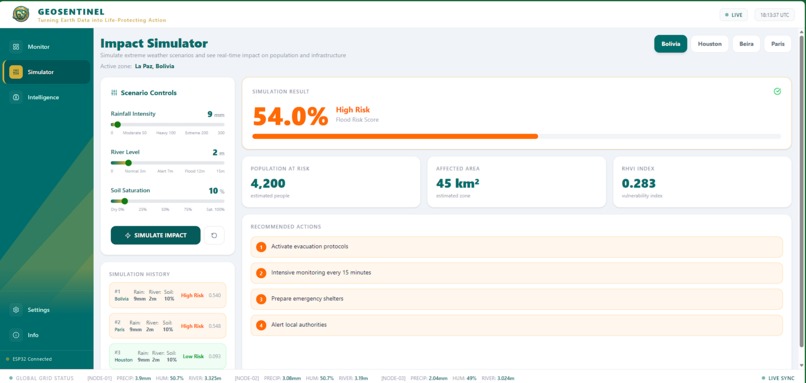Select the Simulator sidebar icon
The image size is (806, 383).
coord(16,72)
